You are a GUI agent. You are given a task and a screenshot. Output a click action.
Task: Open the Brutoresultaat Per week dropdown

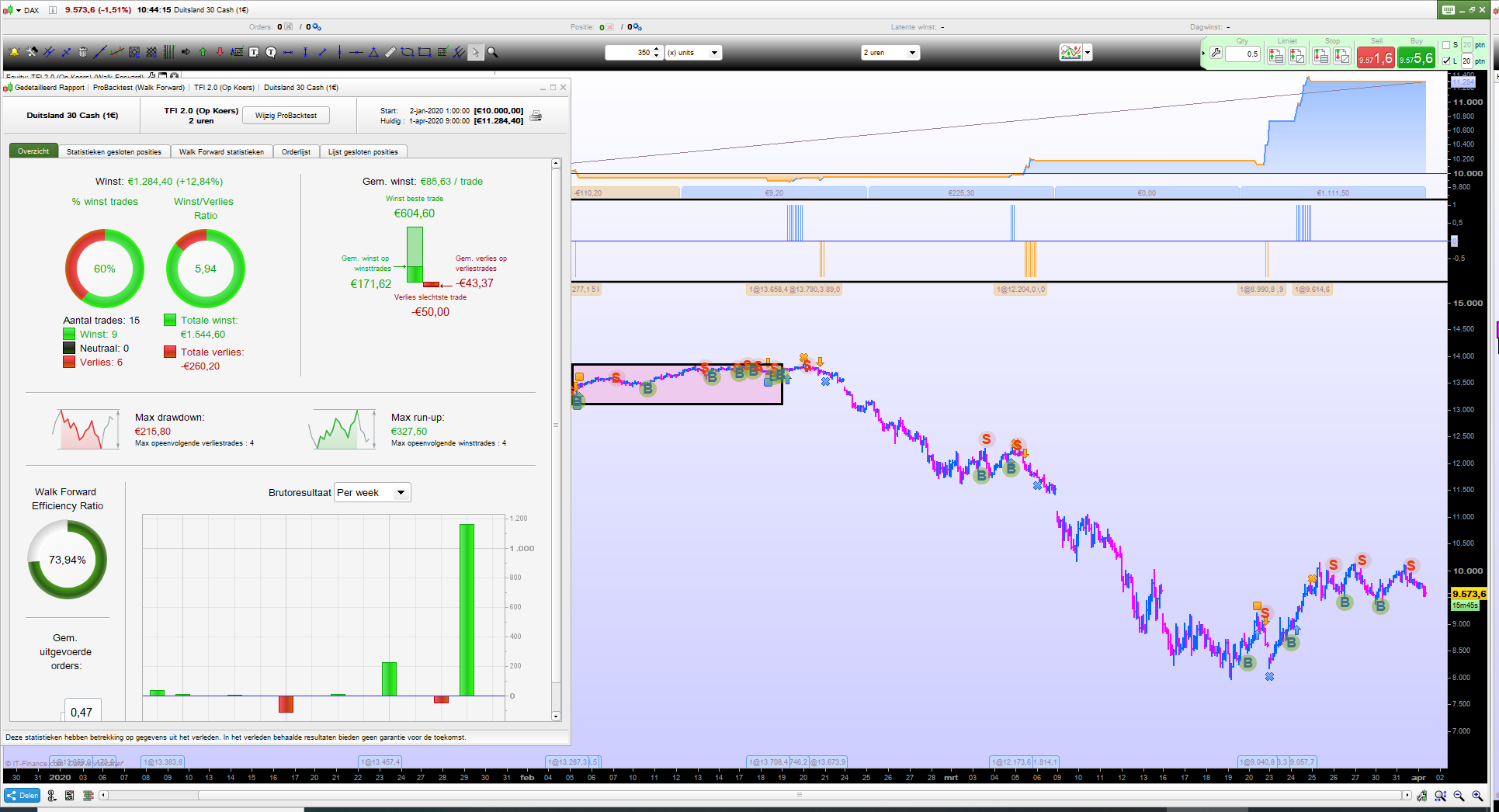coord(372,492)
